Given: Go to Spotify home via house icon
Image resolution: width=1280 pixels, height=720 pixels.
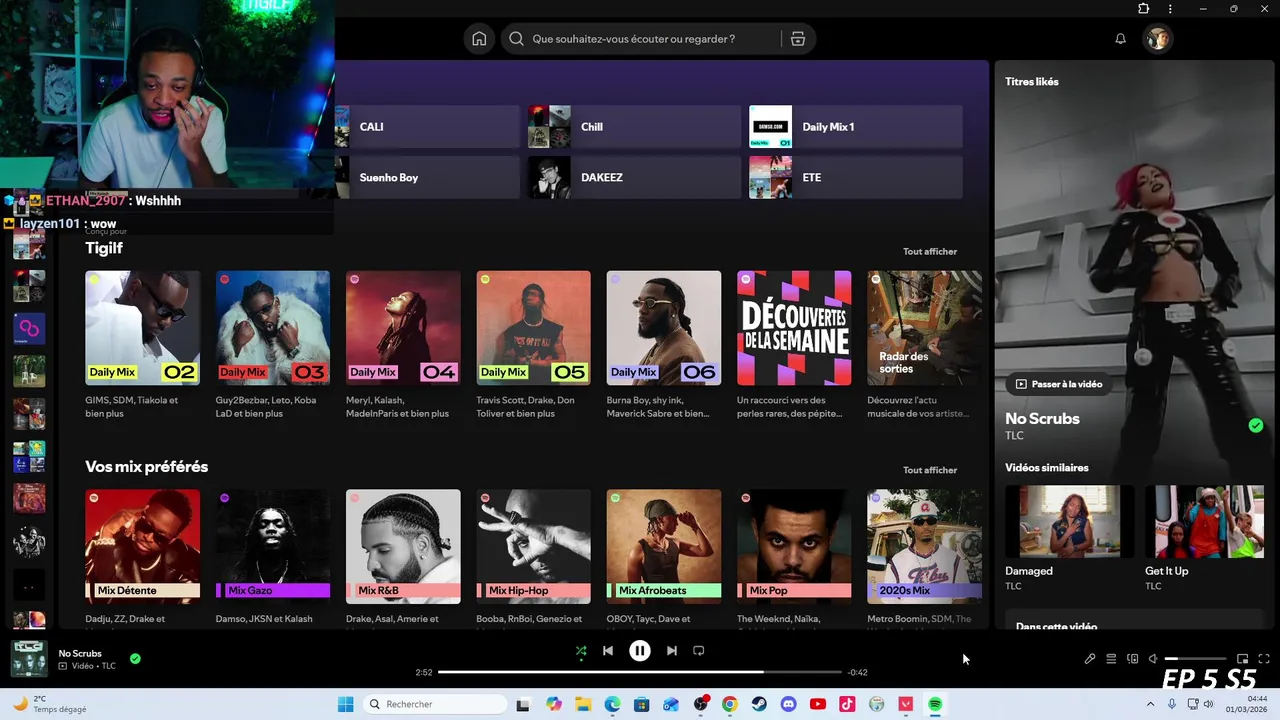Looking at the screenshot, I should [479, 39].
